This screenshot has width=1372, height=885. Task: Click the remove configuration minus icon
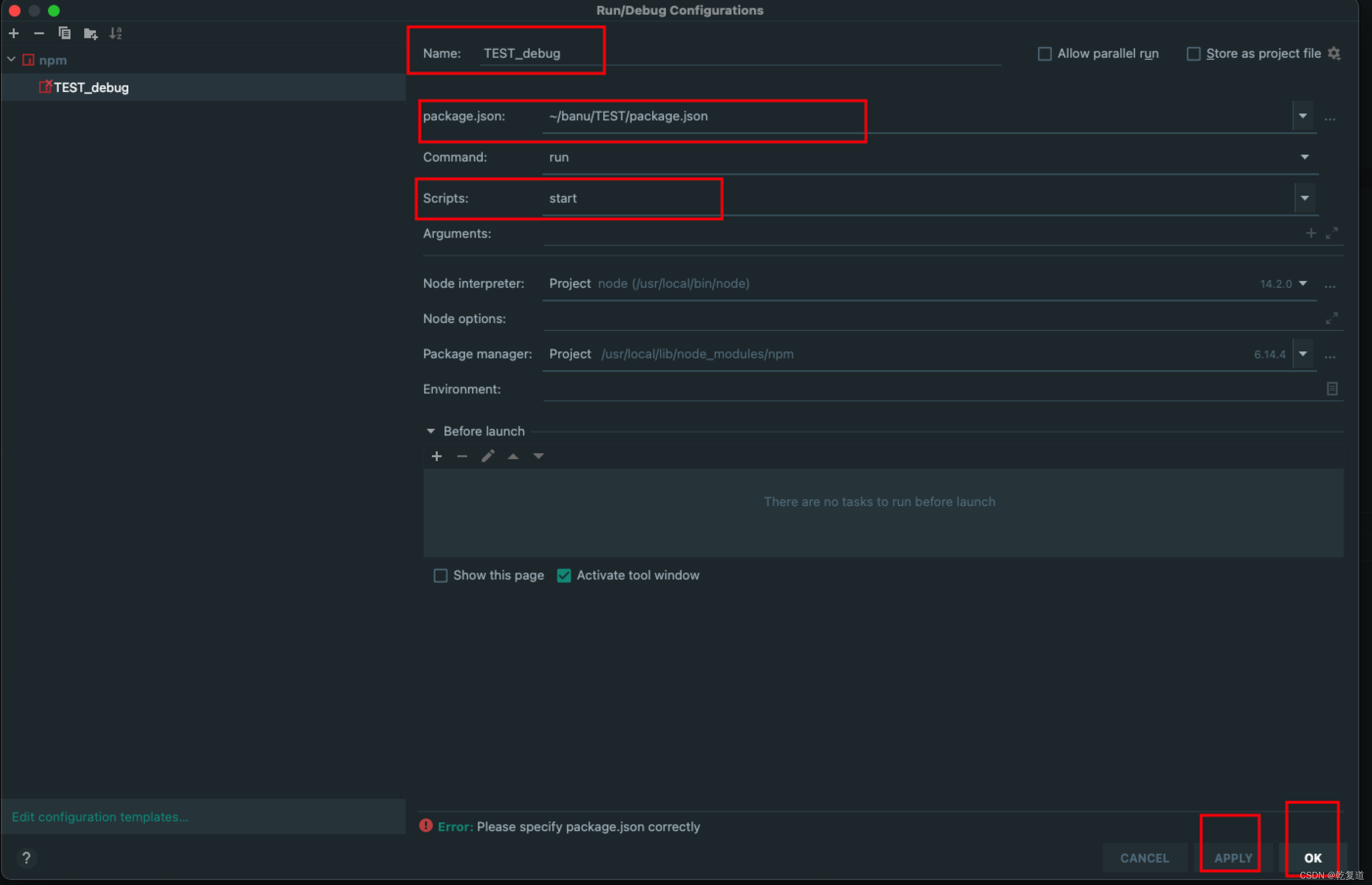(39, 33)
